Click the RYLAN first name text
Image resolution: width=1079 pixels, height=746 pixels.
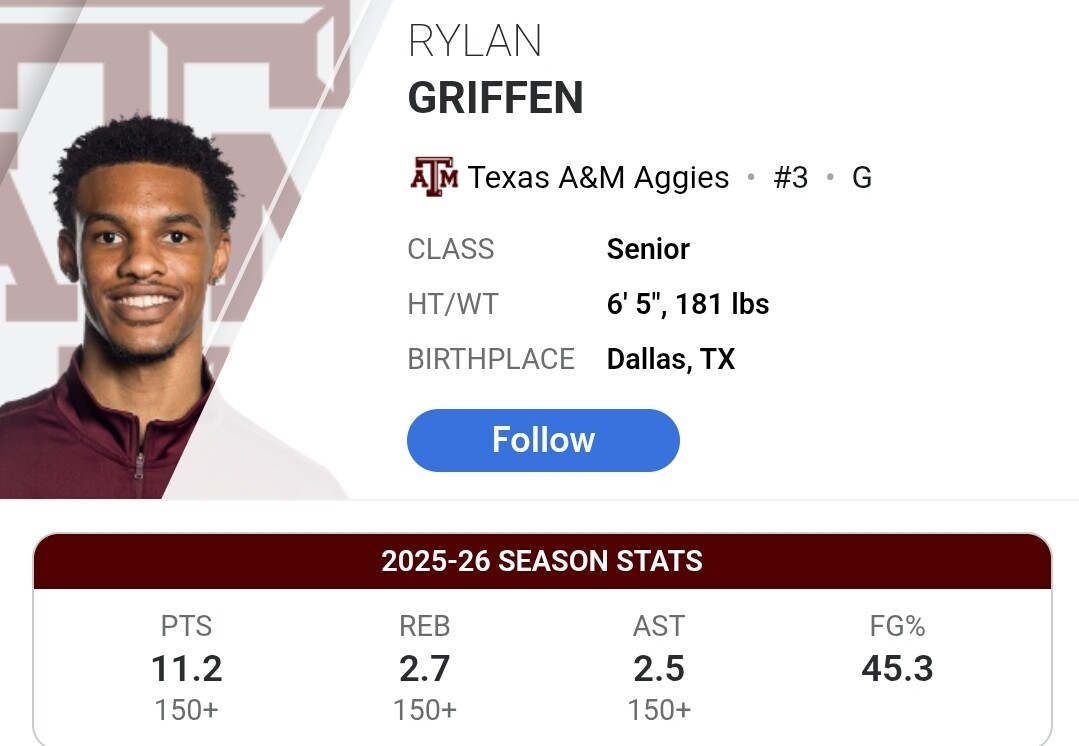[474, 42]
